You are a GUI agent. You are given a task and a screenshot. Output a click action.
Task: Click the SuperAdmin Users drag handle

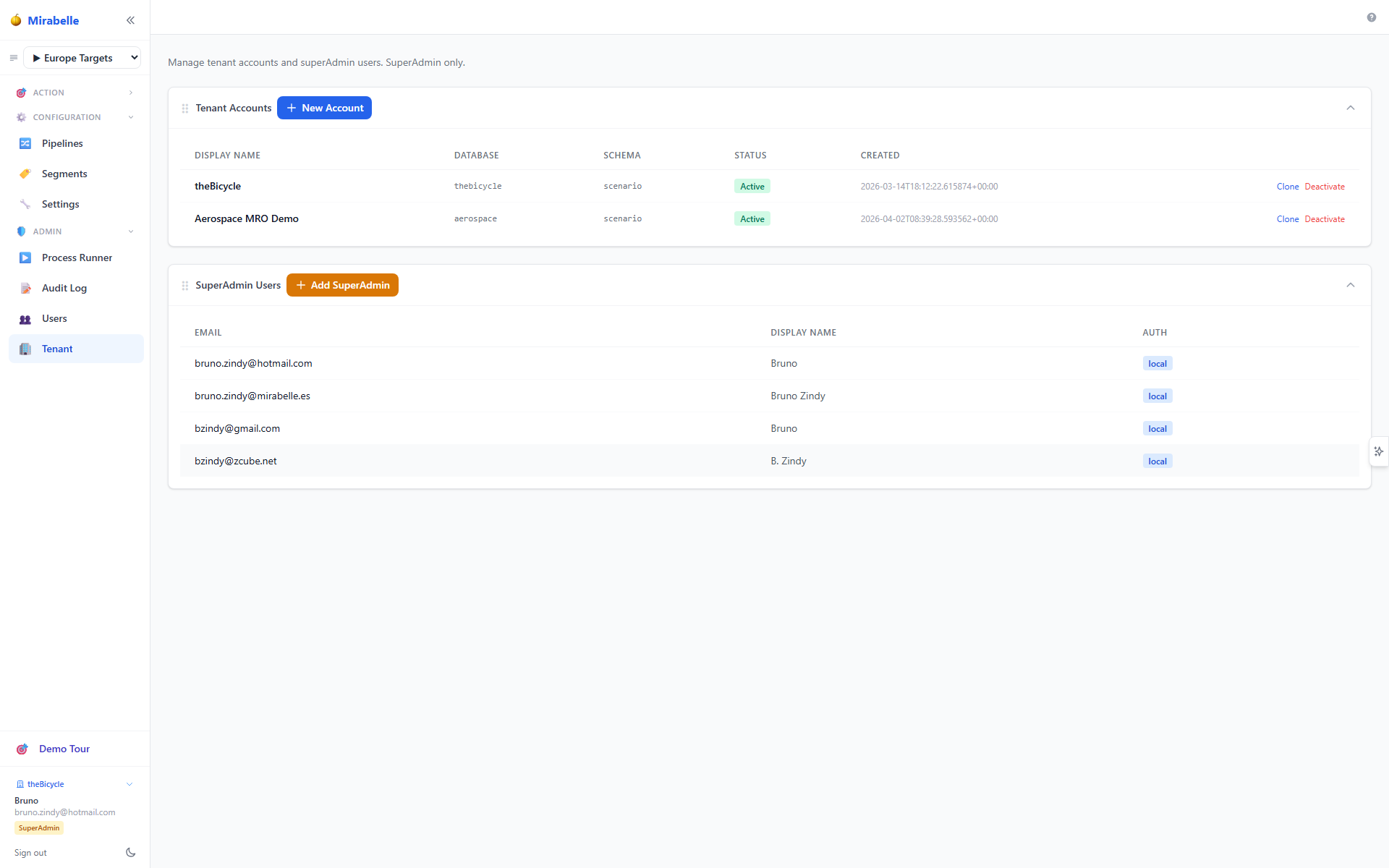click(x=185, y=285)
